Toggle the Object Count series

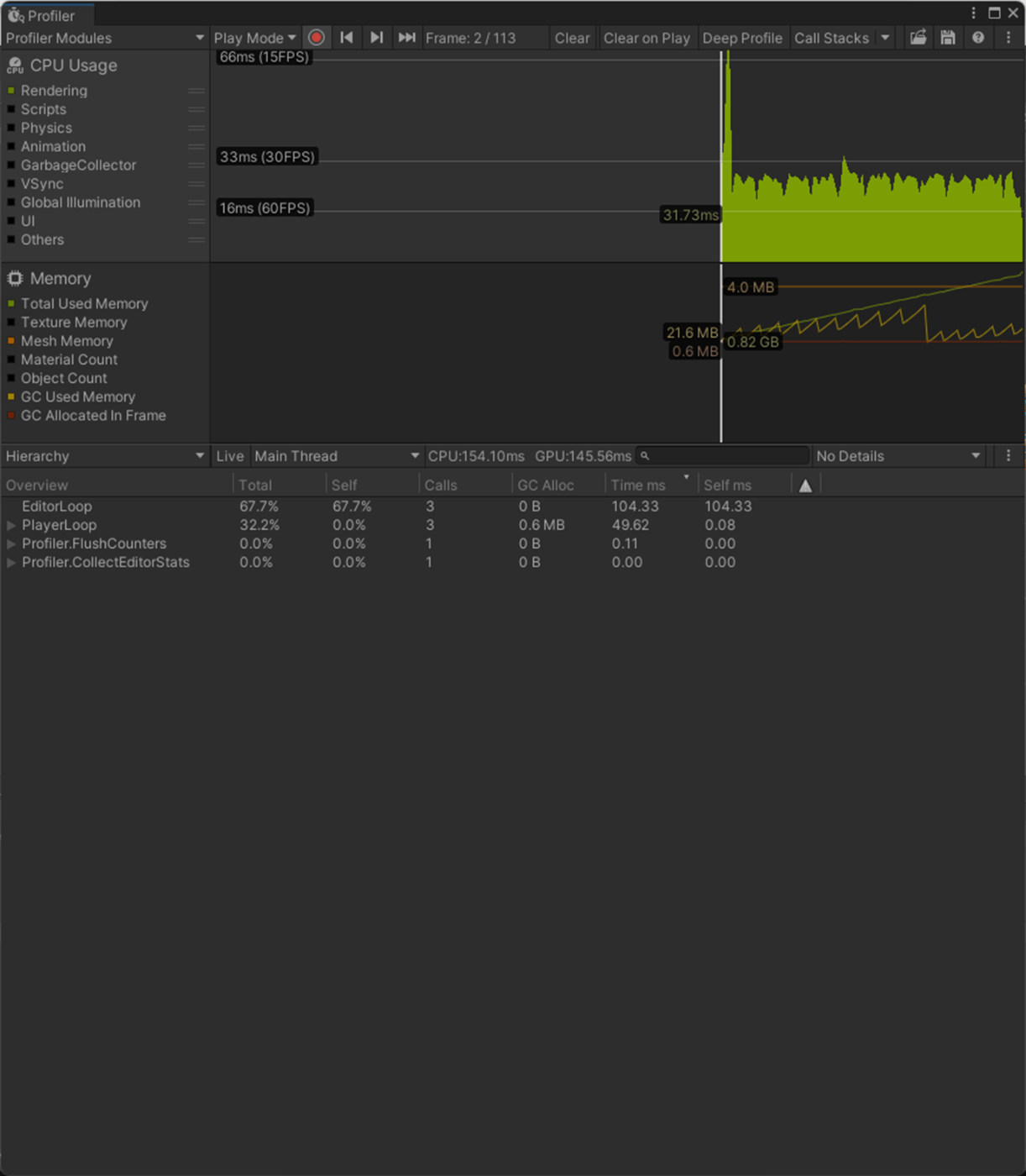click(11, 378)
